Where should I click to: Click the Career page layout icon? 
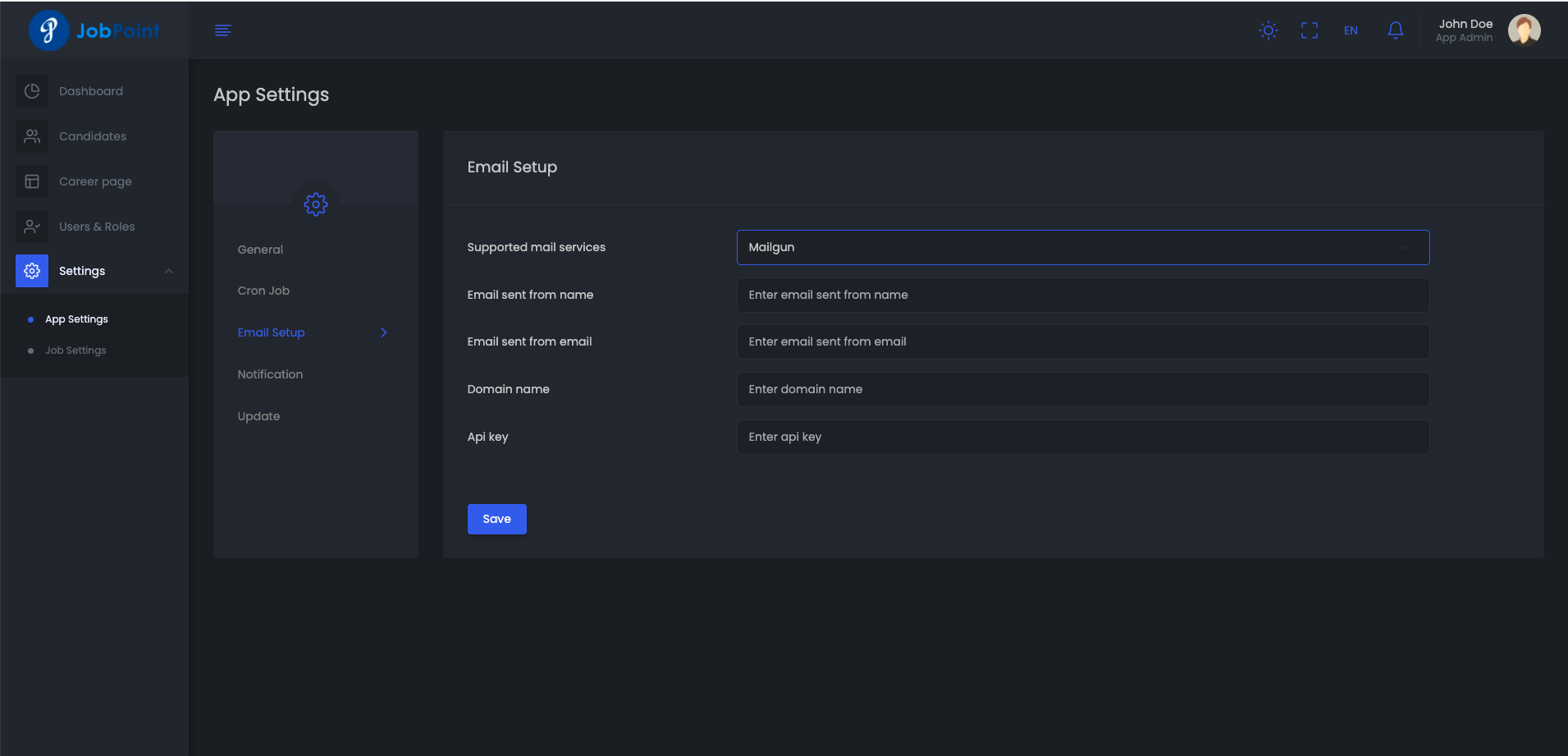pos(32,181)
